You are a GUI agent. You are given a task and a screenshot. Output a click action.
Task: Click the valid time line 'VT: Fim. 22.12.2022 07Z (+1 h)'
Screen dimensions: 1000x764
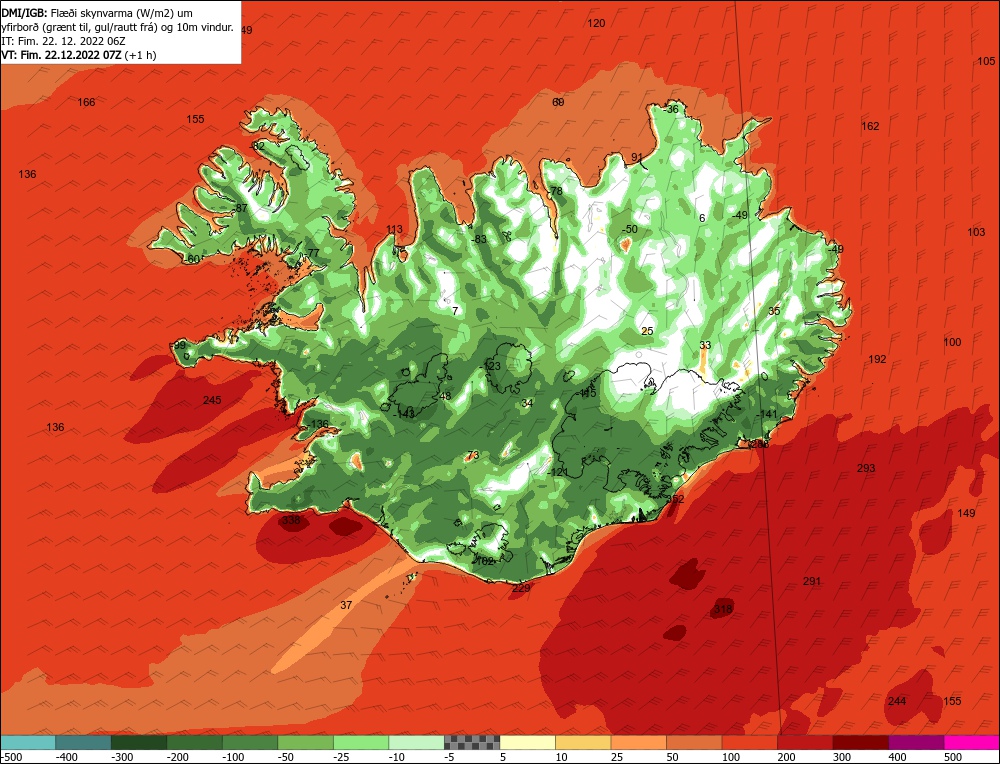(x=79, y=55)
